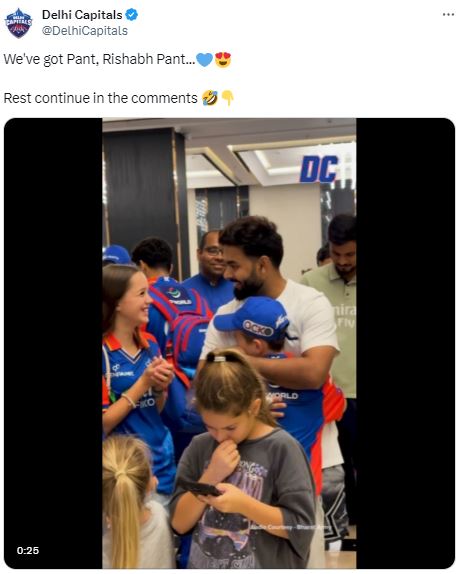Viewport: 461px width, 574px height.
Task: Click the blue heart emoji
Action: coord(204,59)
